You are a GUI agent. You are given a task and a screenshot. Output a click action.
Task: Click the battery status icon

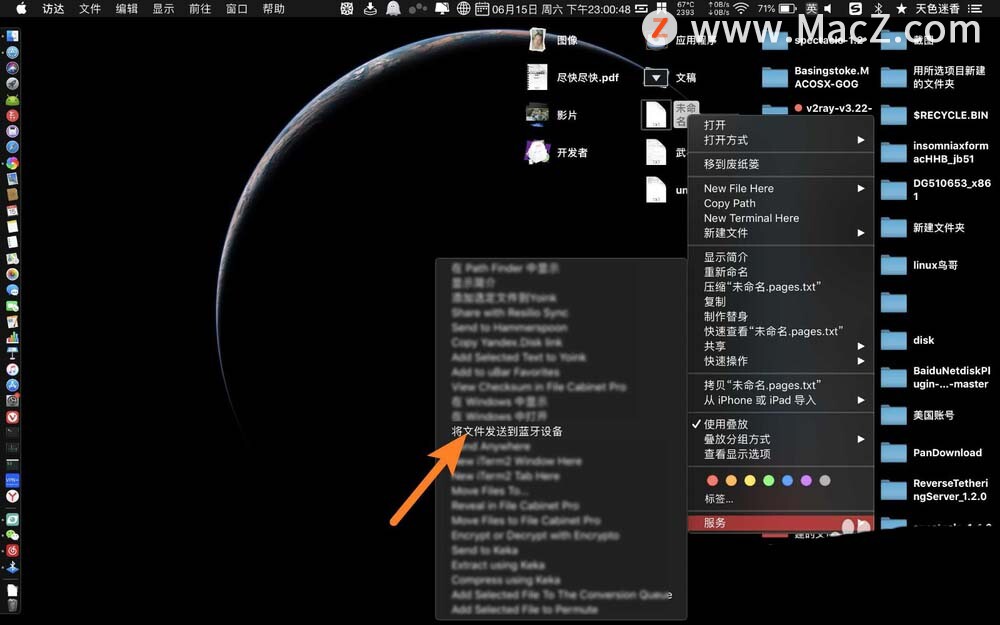(x=788, y=8)
